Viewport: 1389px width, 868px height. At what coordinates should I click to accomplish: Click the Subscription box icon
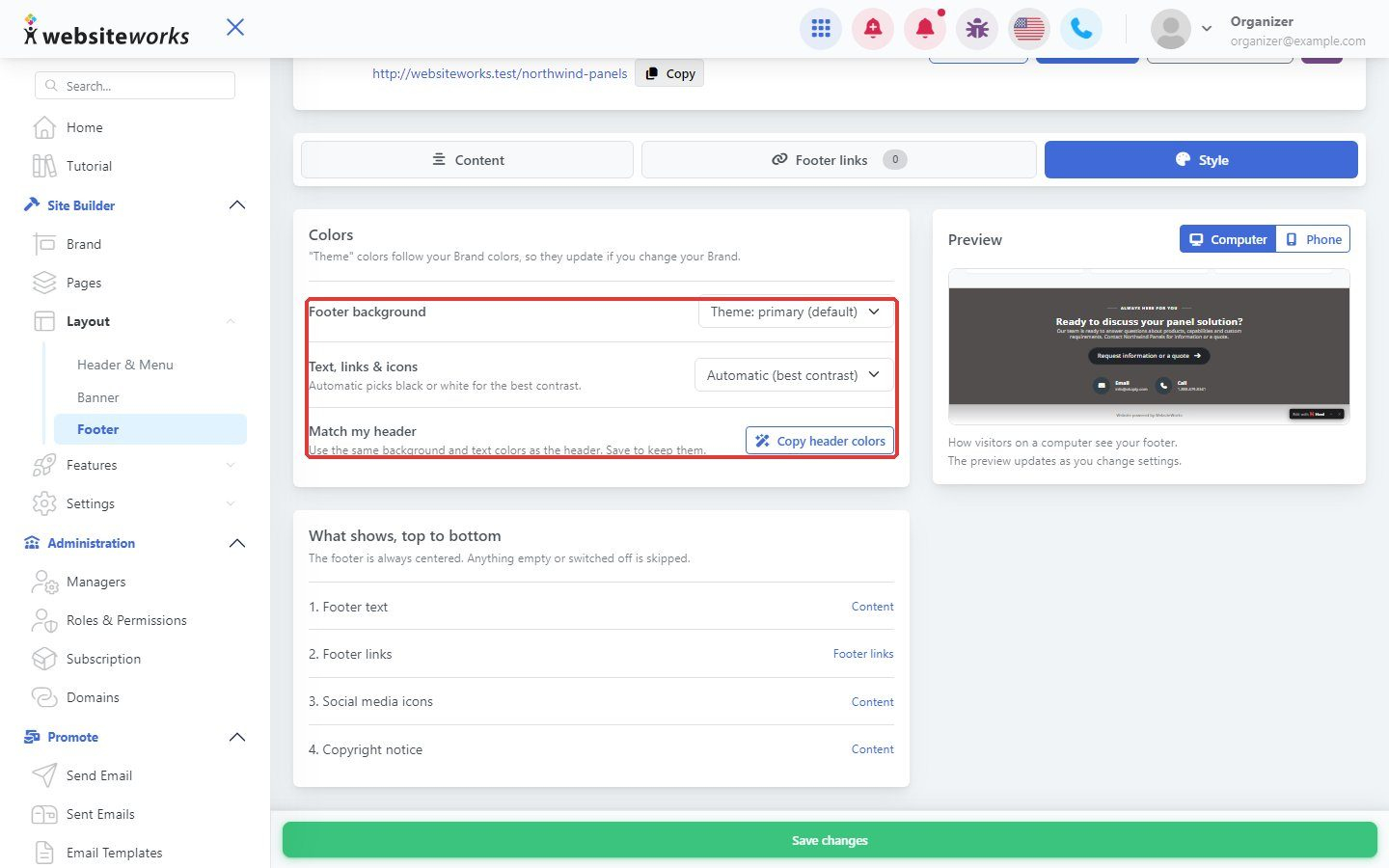(x=44, y=659)
